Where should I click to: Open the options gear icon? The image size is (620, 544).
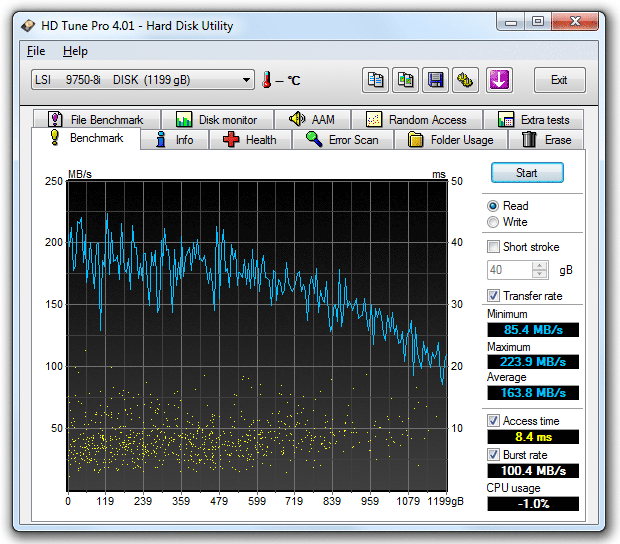tap(465, 80)
